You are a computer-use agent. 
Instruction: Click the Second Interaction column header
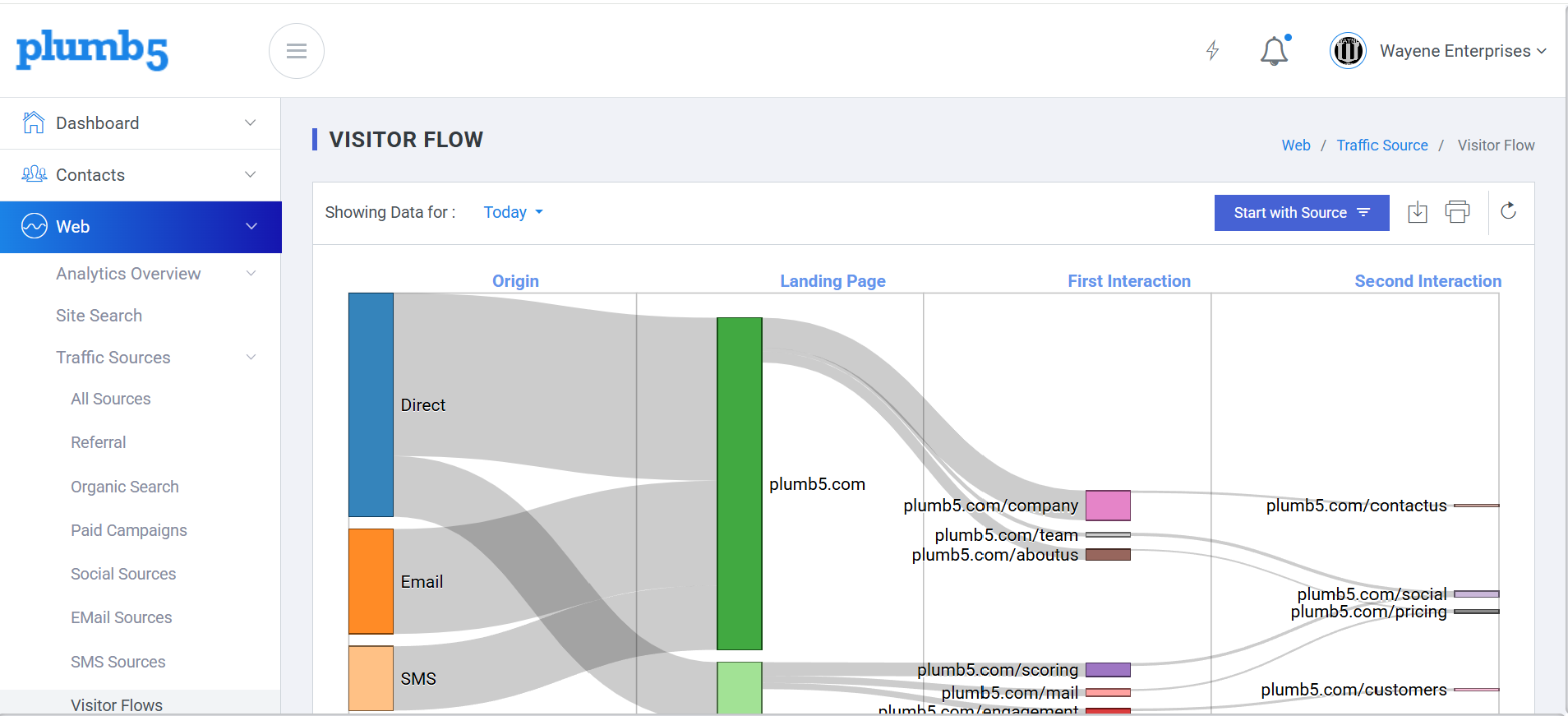coord(1428,281)
